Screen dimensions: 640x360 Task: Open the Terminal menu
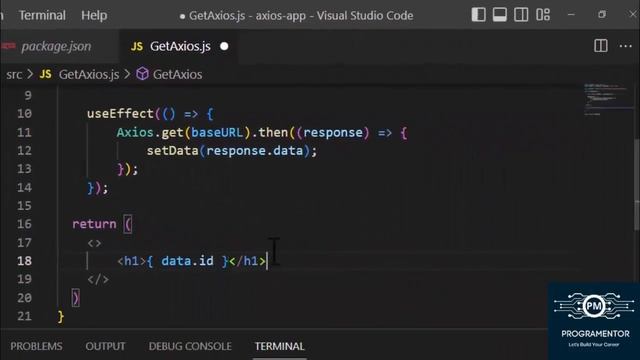click(42, 16)
